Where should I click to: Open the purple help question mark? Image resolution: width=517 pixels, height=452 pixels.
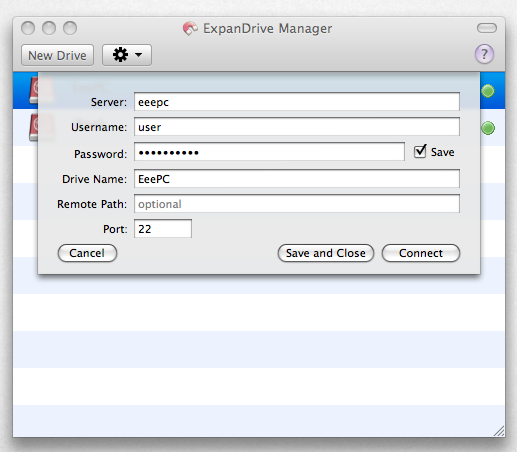pos(484,54)
